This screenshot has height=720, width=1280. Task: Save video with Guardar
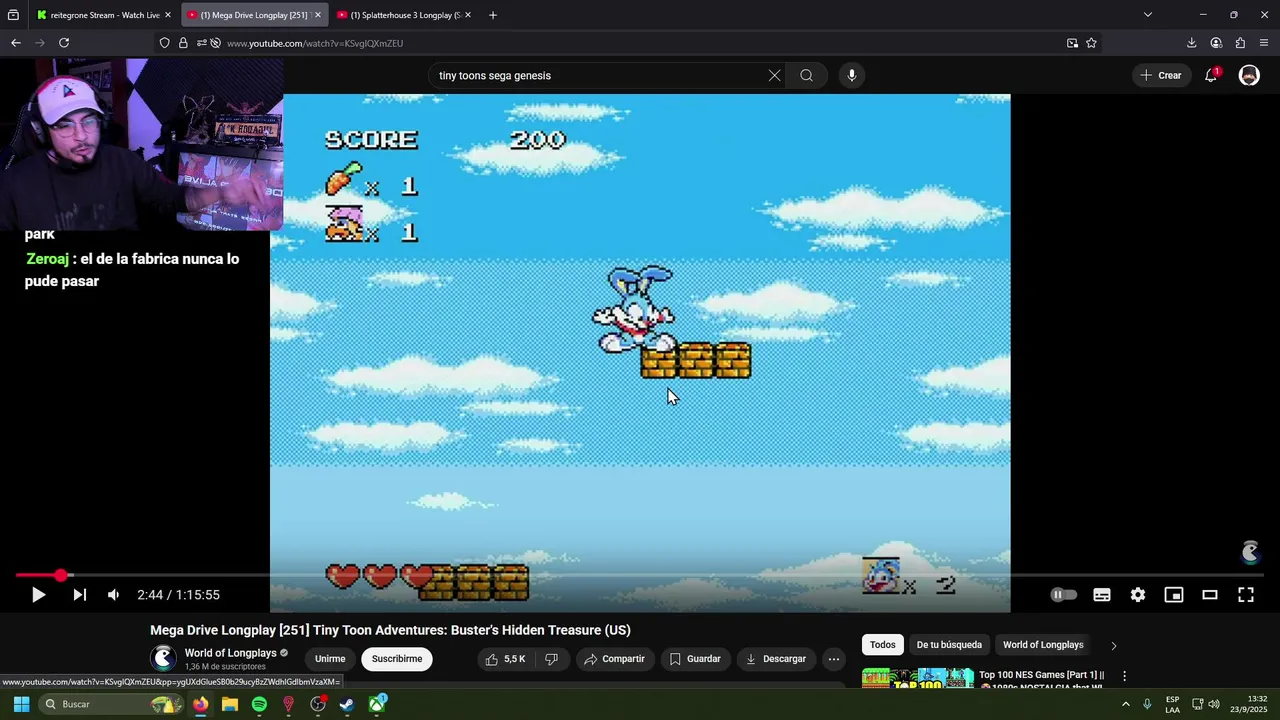pos(695,659)
